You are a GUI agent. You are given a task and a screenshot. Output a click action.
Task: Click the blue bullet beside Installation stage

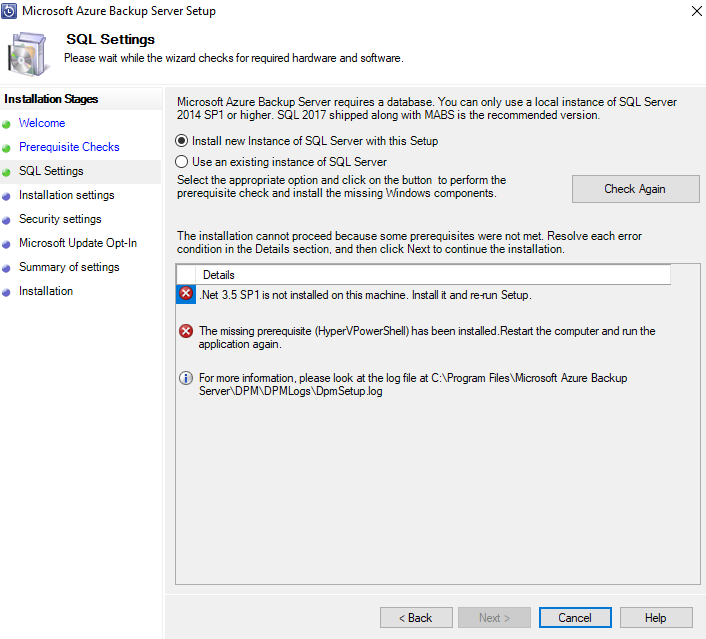point(6,293)
